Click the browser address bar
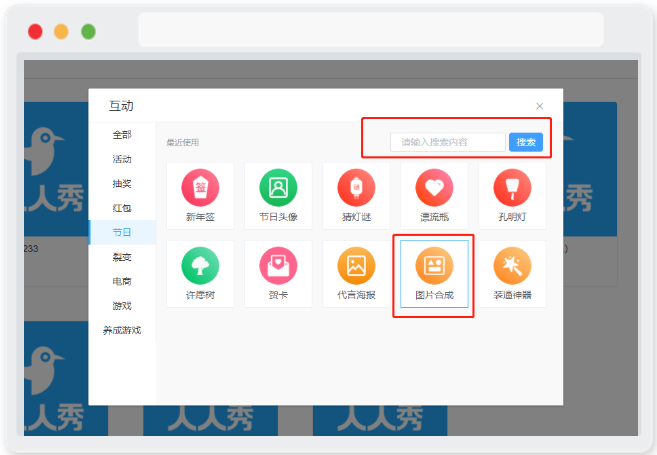This screenshot has width=657, height=455. [371, 29]
